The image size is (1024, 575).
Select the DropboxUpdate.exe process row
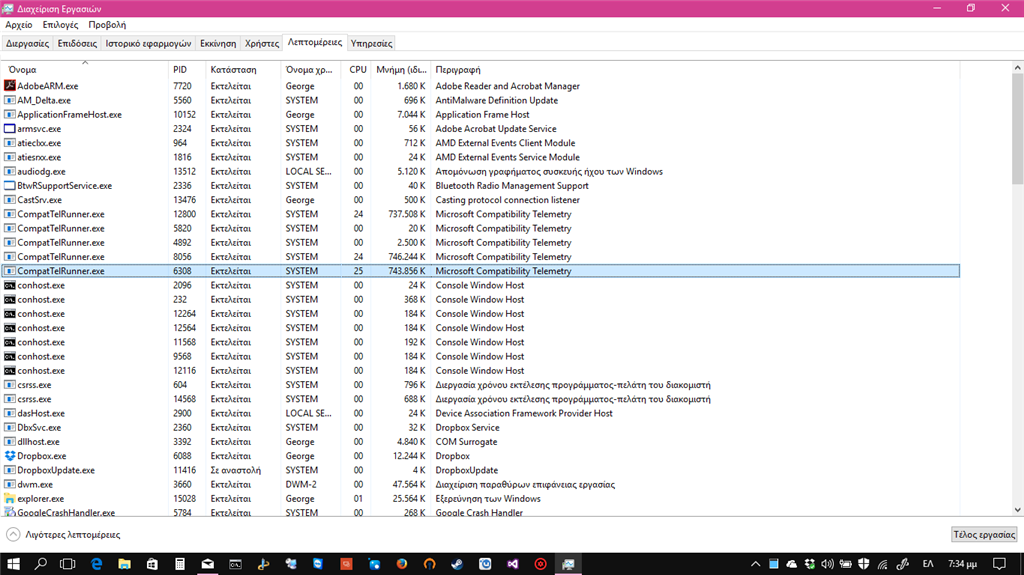pyautogui.click(x=481, y=470)
